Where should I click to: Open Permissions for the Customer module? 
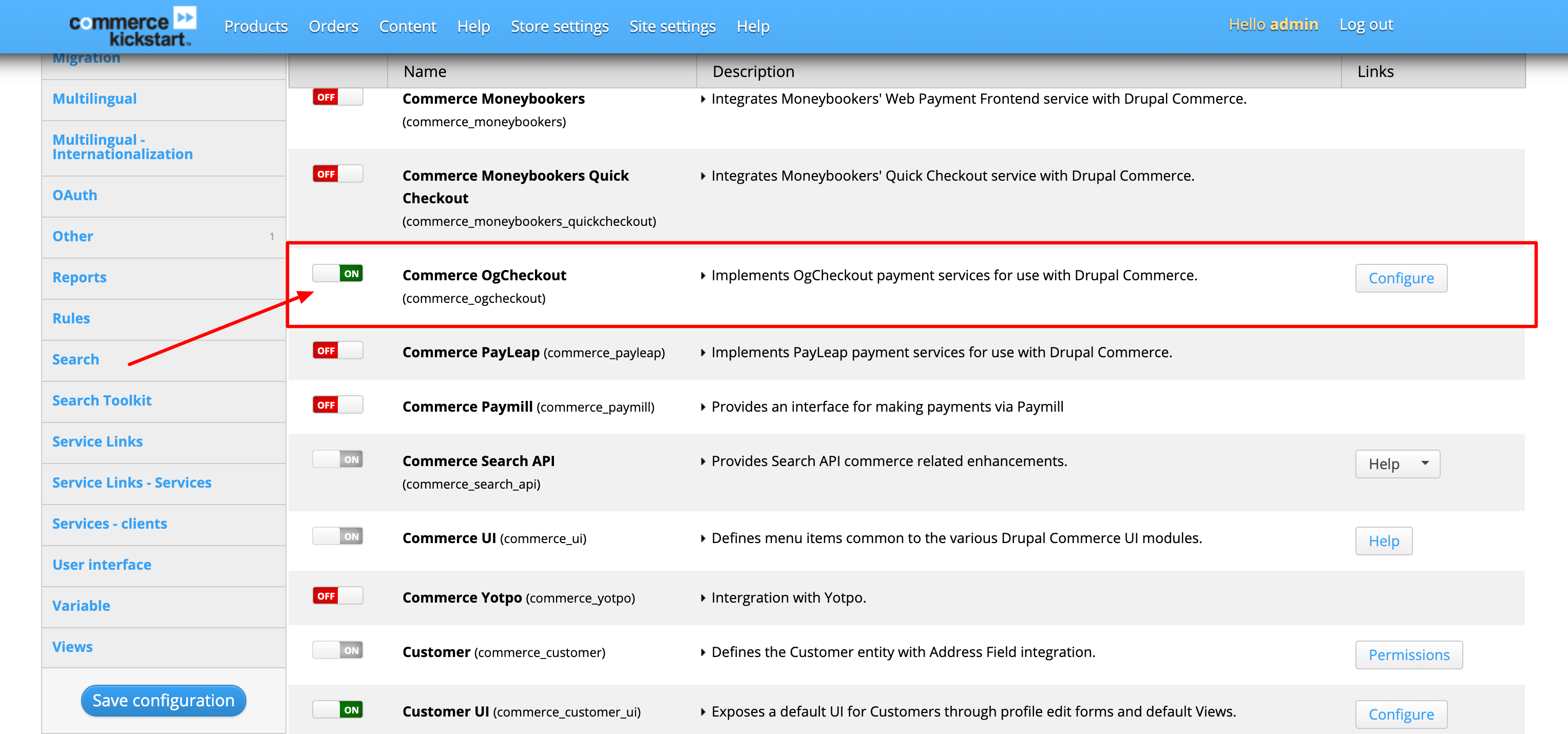pos(1408,655)
